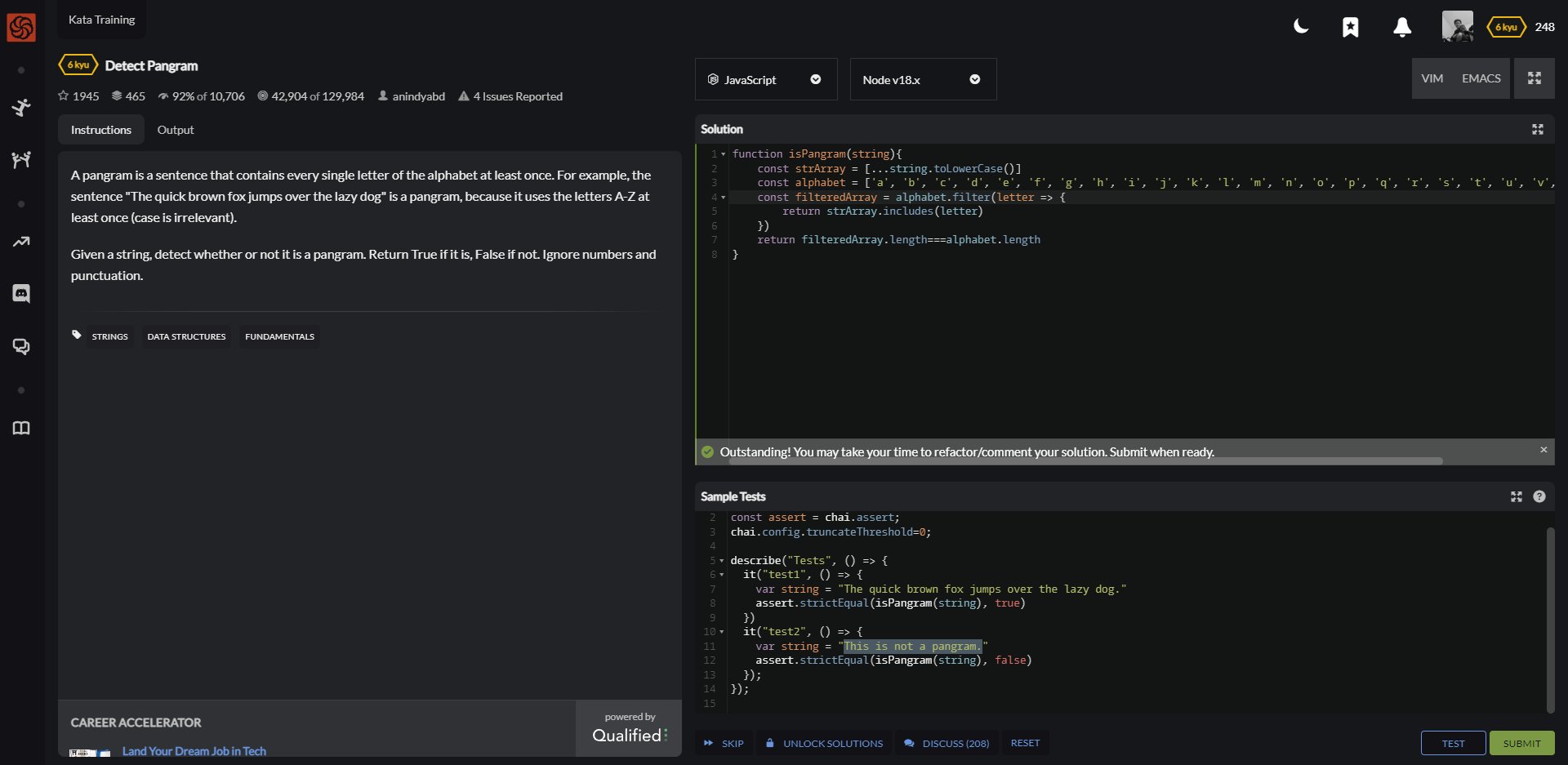1568x765 pixels.
Task: Click the tag icon beside STRINGS
Action: [77, 335]
